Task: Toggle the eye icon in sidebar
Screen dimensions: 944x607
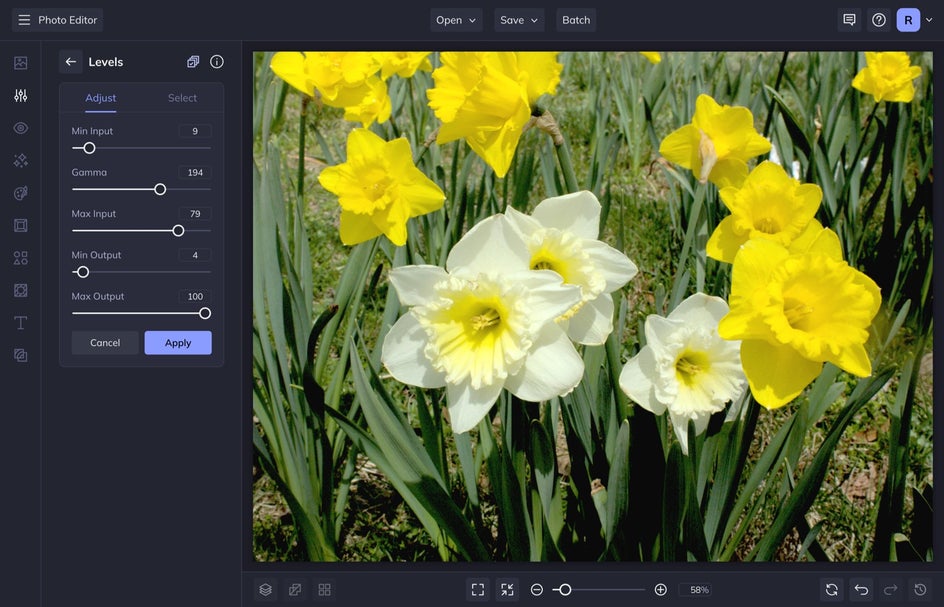Action: point(20,128)
